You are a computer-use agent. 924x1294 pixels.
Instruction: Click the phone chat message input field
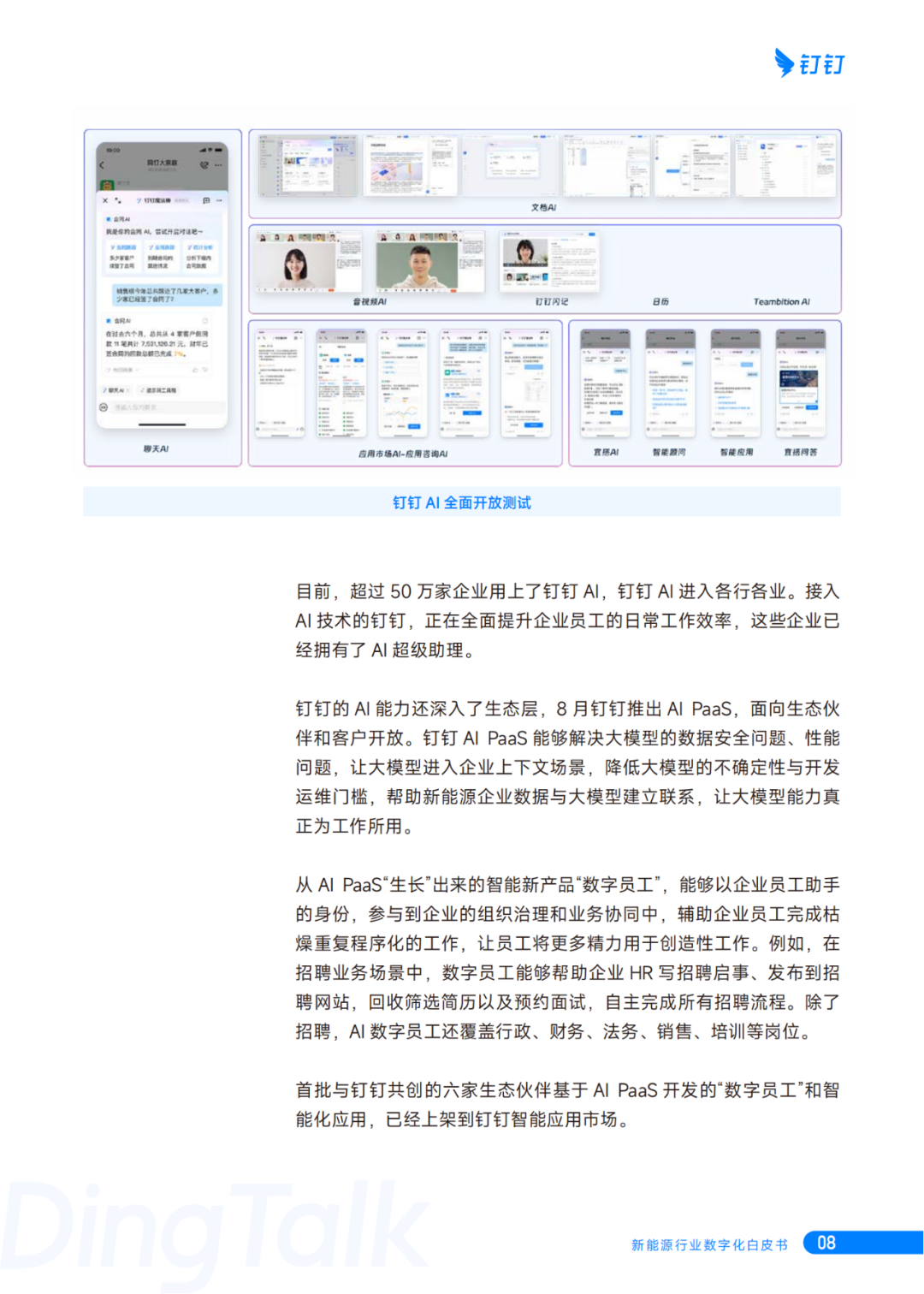coord(169,407)
